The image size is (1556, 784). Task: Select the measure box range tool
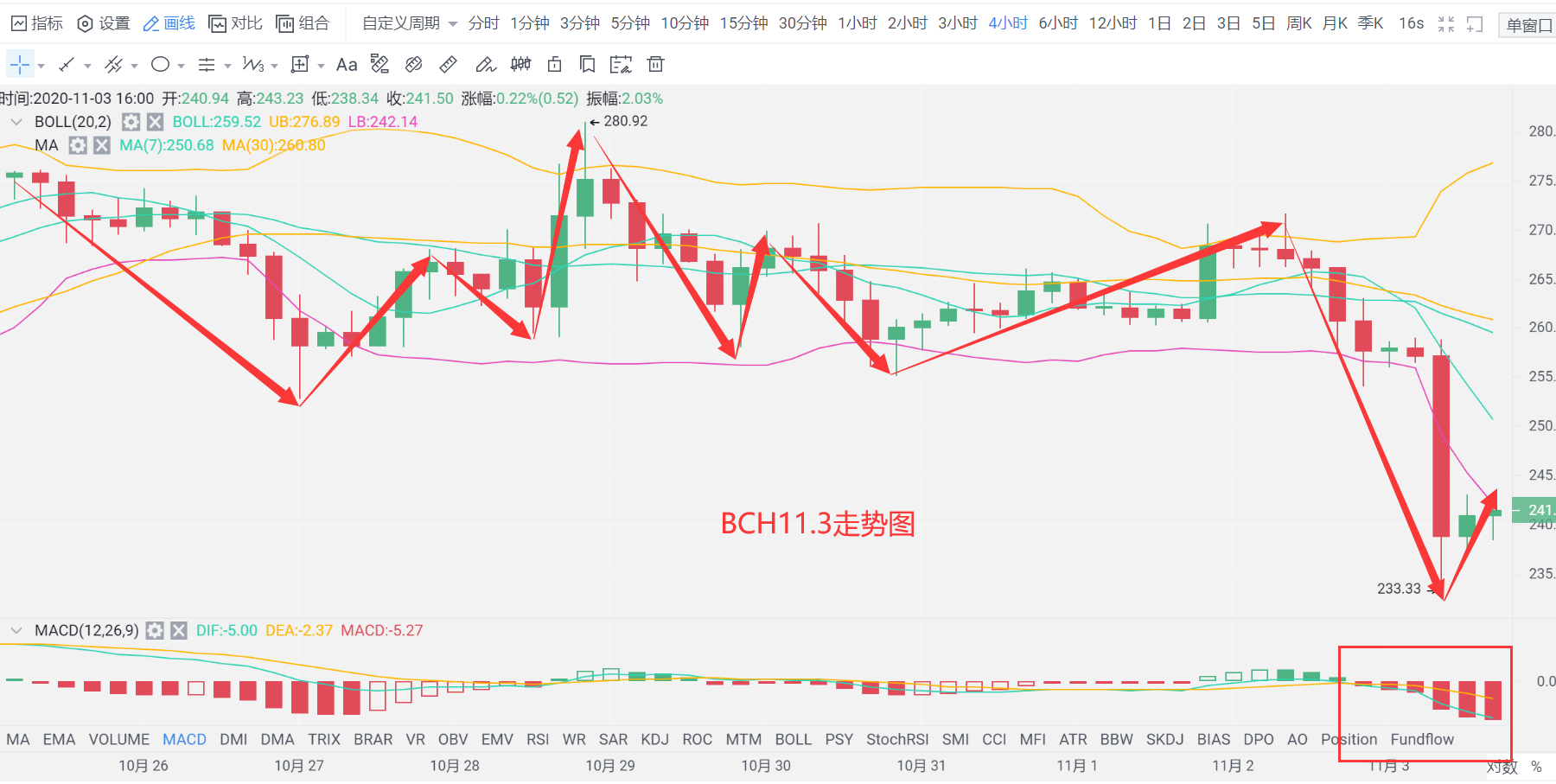click(300, 65)
